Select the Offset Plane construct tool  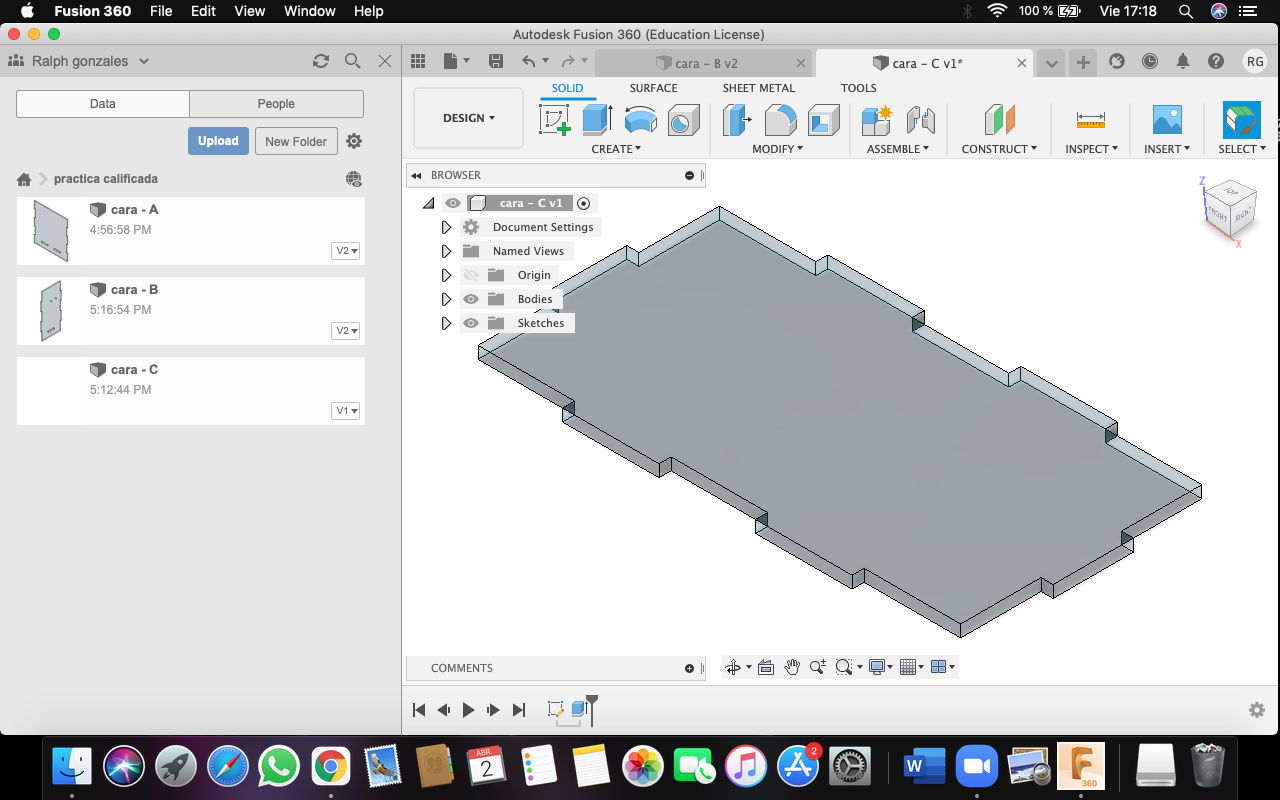[999, 120]
